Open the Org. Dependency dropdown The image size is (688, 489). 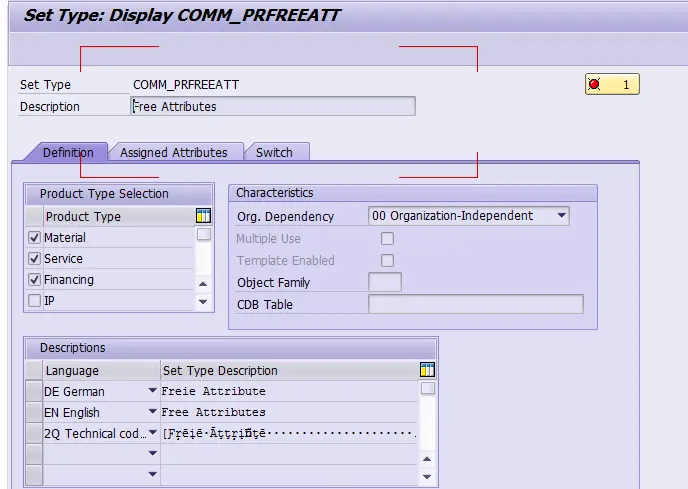coord(561,216)
